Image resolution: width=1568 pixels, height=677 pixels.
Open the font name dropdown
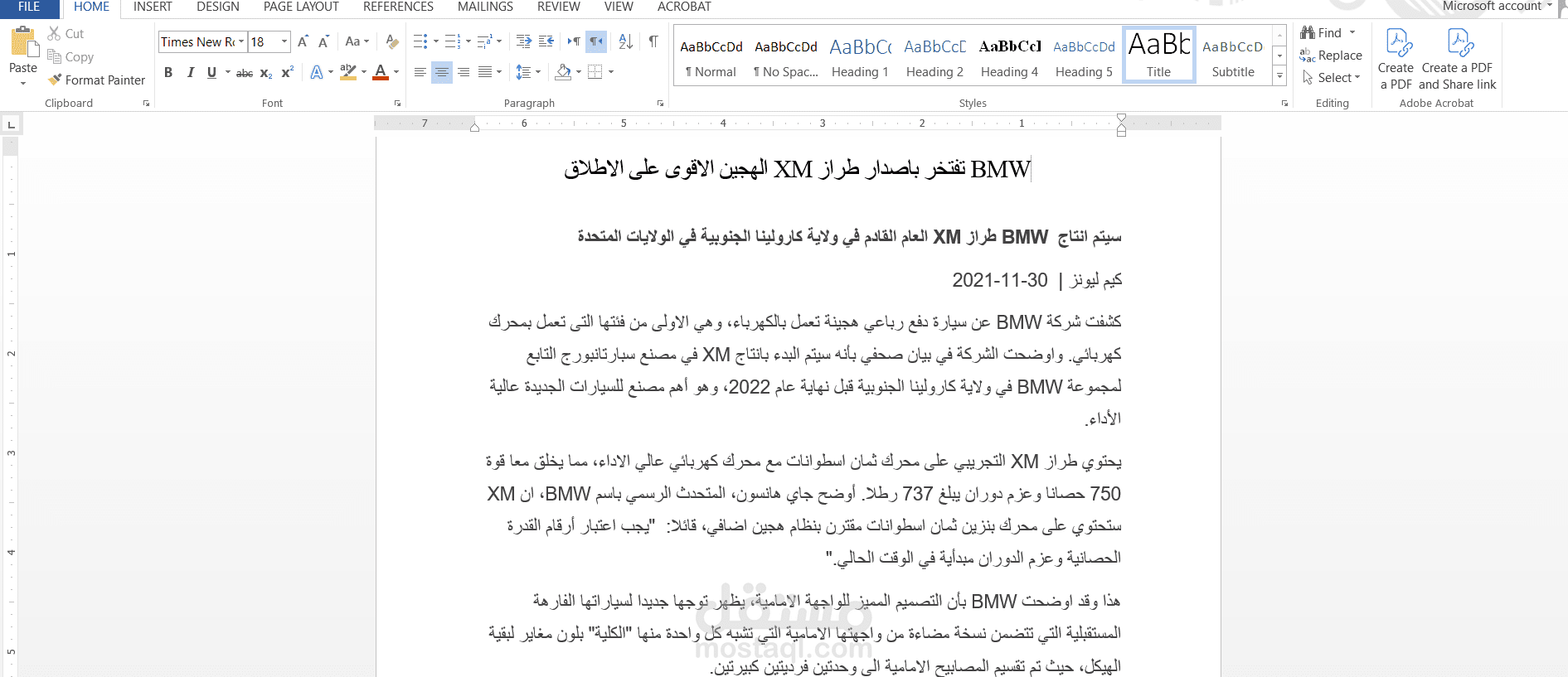241,41
